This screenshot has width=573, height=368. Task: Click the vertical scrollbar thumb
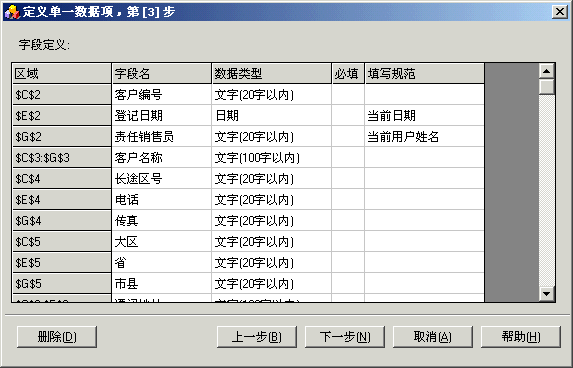pos(547,87)
